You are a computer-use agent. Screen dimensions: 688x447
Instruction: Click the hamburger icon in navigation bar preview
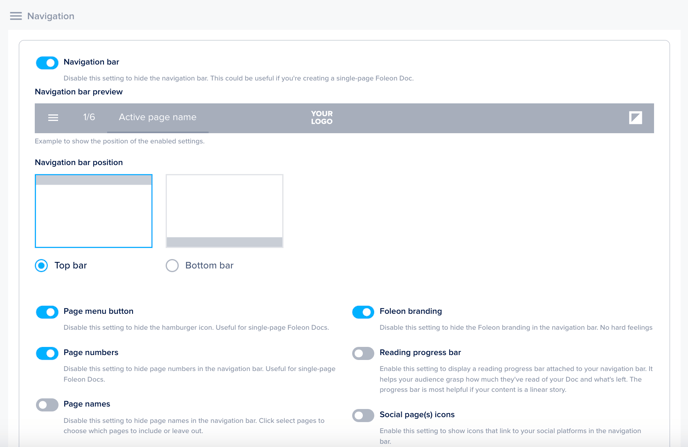53,118
